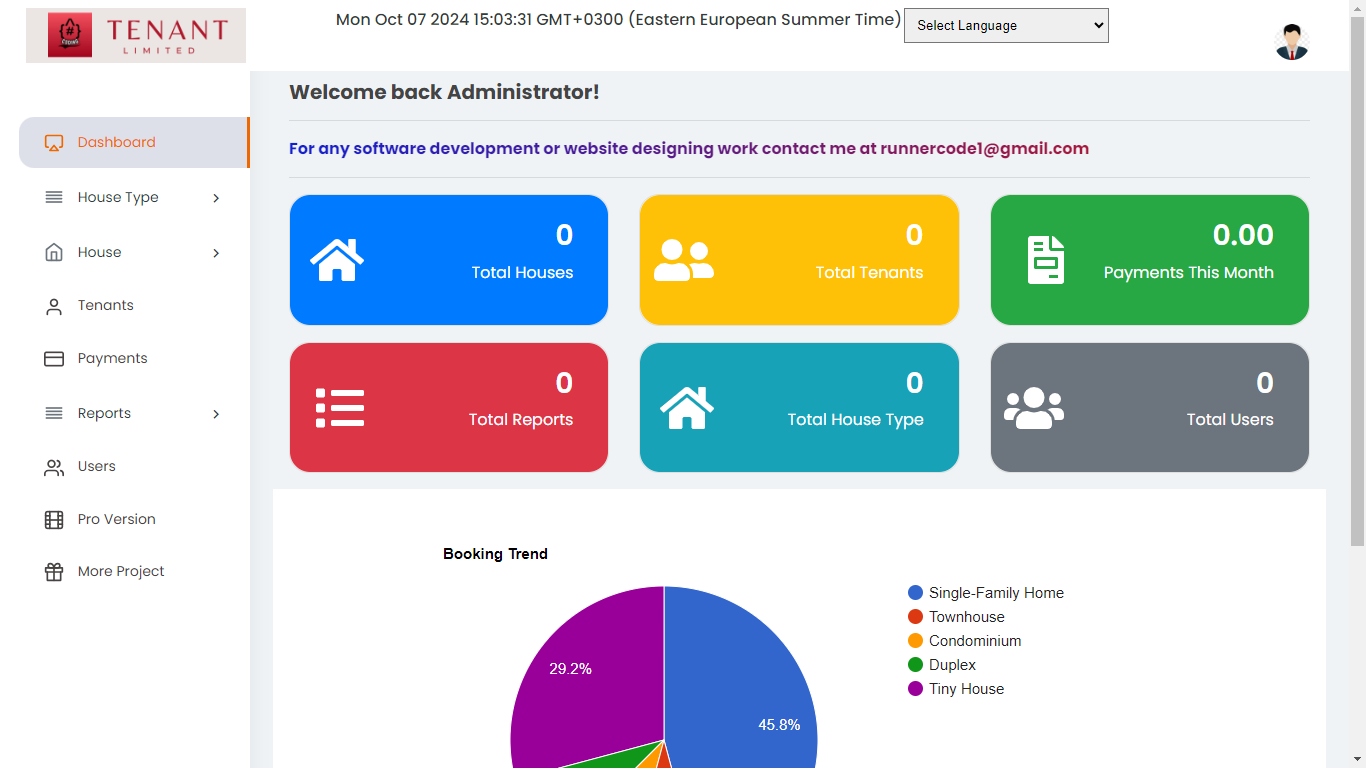This screenshot has height=768, width=1366.
Task: Expand the Reports submenu chevron
Action: coord(216,414)
